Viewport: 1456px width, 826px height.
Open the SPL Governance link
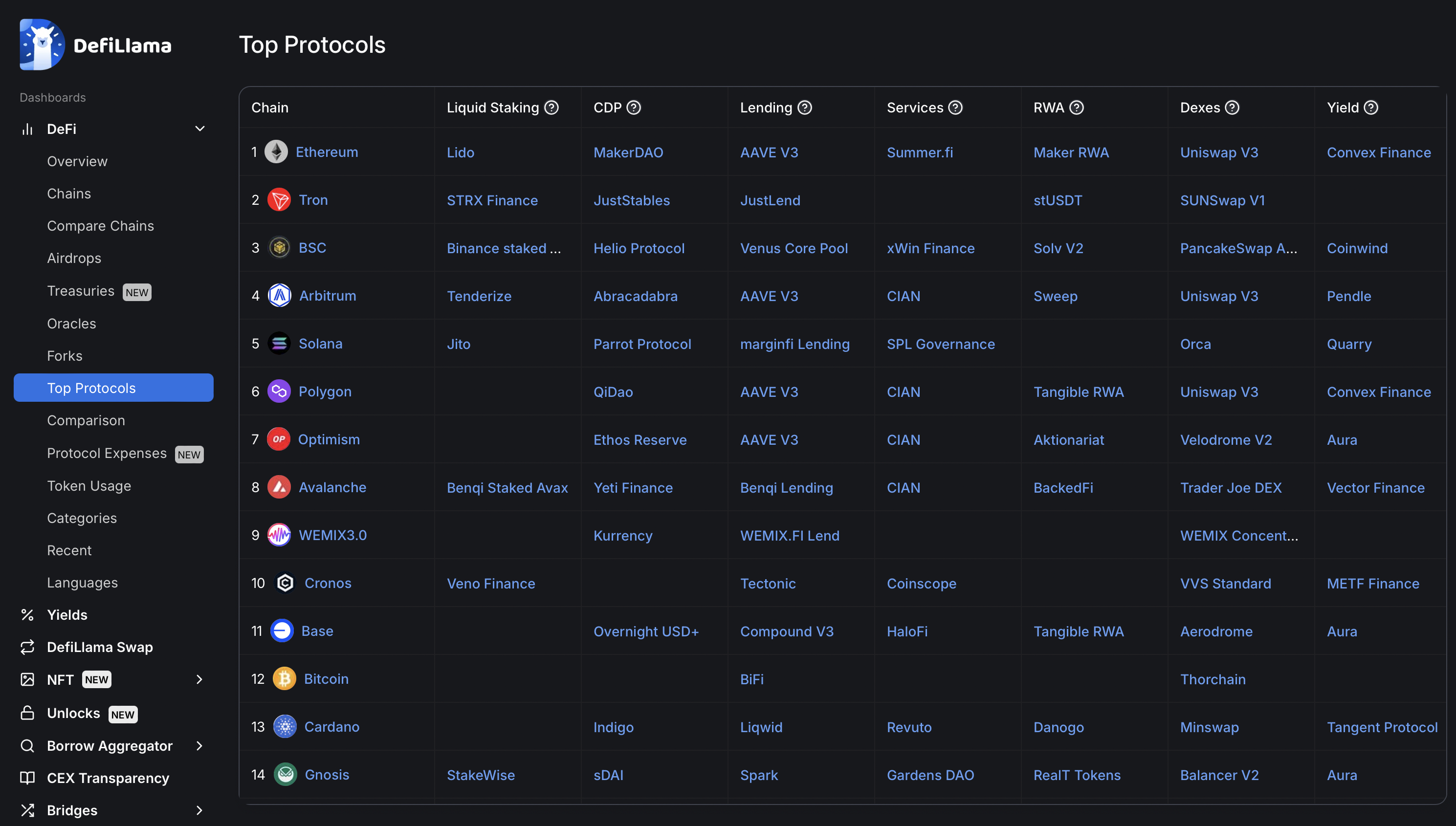pos(941,344)
